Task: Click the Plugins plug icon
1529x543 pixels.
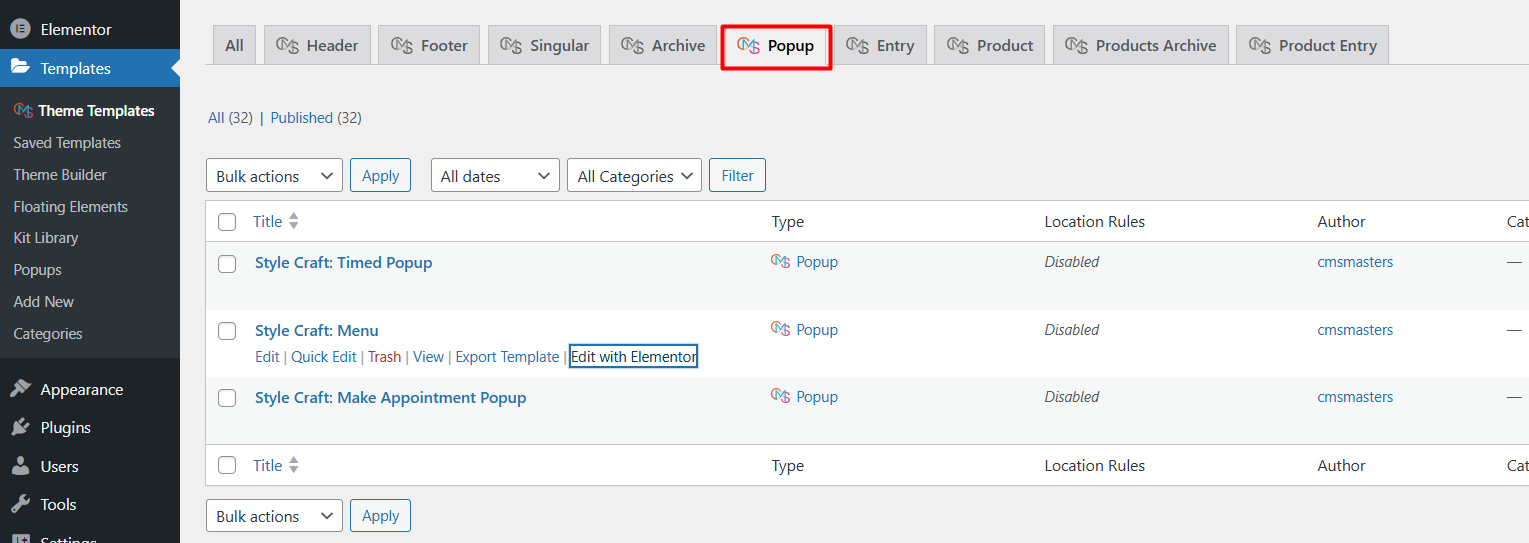Action: (20, 428)
